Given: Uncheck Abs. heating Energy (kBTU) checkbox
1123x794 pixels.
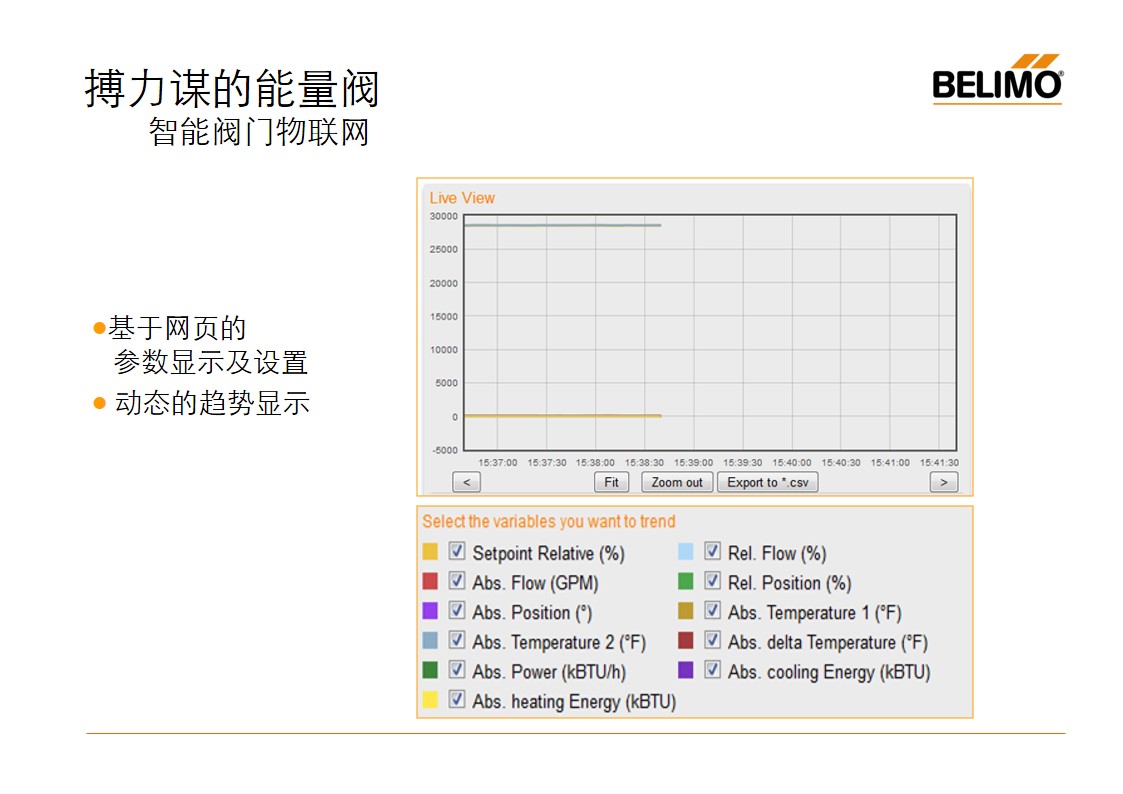Looking at the screenshot, I should 457,700.
